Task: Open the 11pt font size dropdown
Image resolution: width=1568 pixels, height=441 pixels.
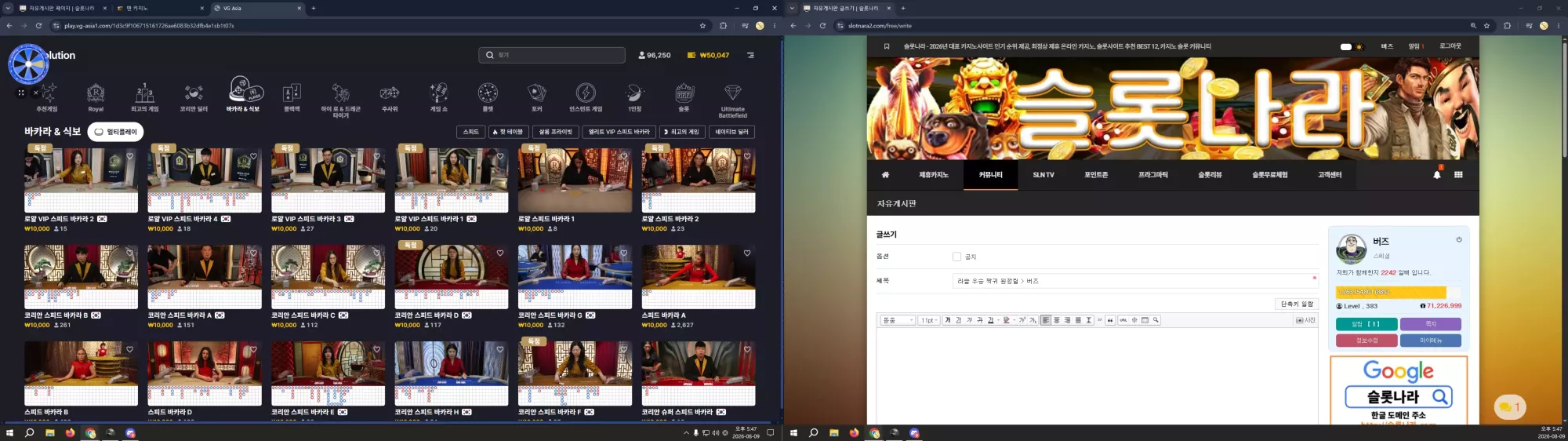Action: [929, 320]
